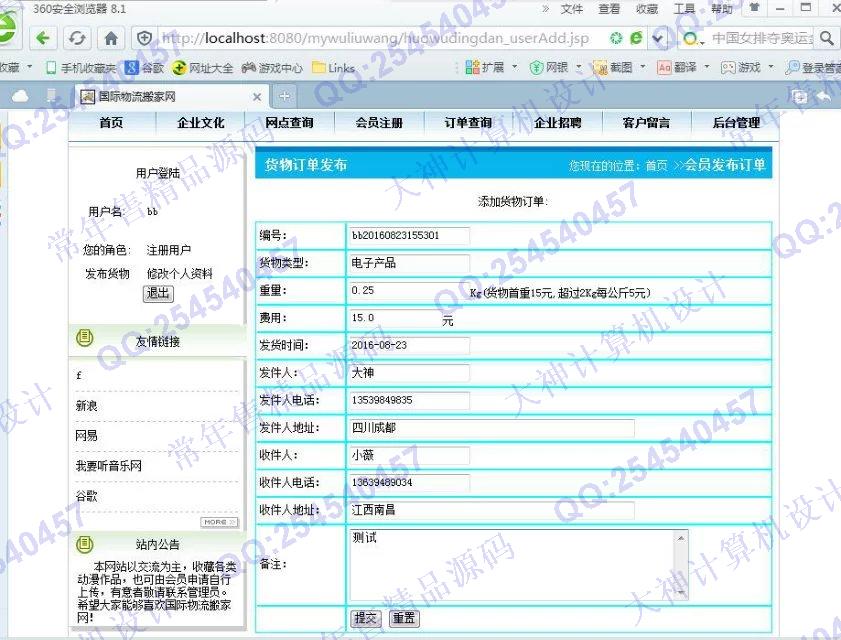The height and width of the screenshot is (640, 841).
Task: Open the 谷歌 friendly link
Action: click(86, 496)
